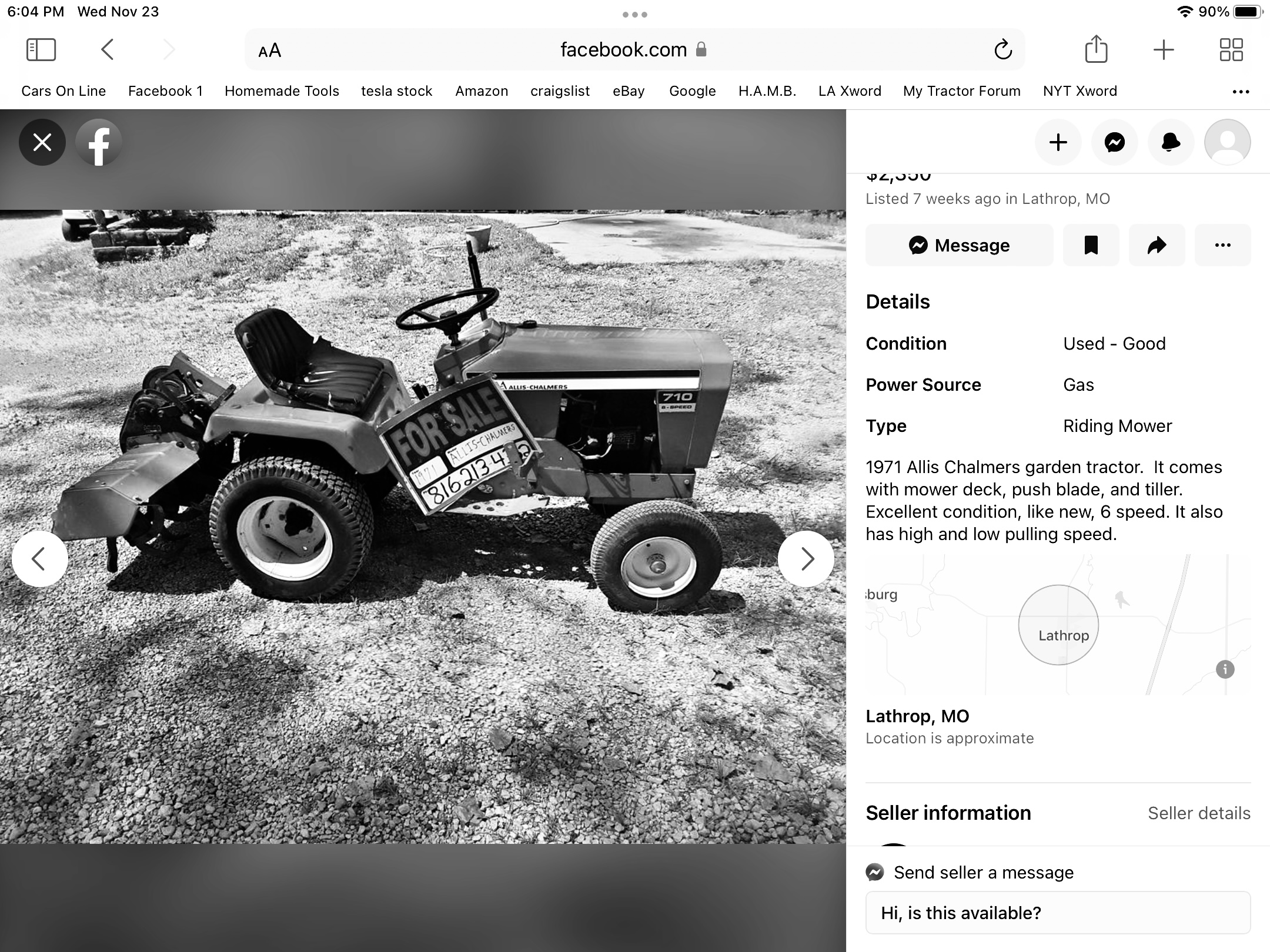Viewport: 1270px width, 952px height.
Task: Show the tab overview grid
Action: (x=1231, y=50)
